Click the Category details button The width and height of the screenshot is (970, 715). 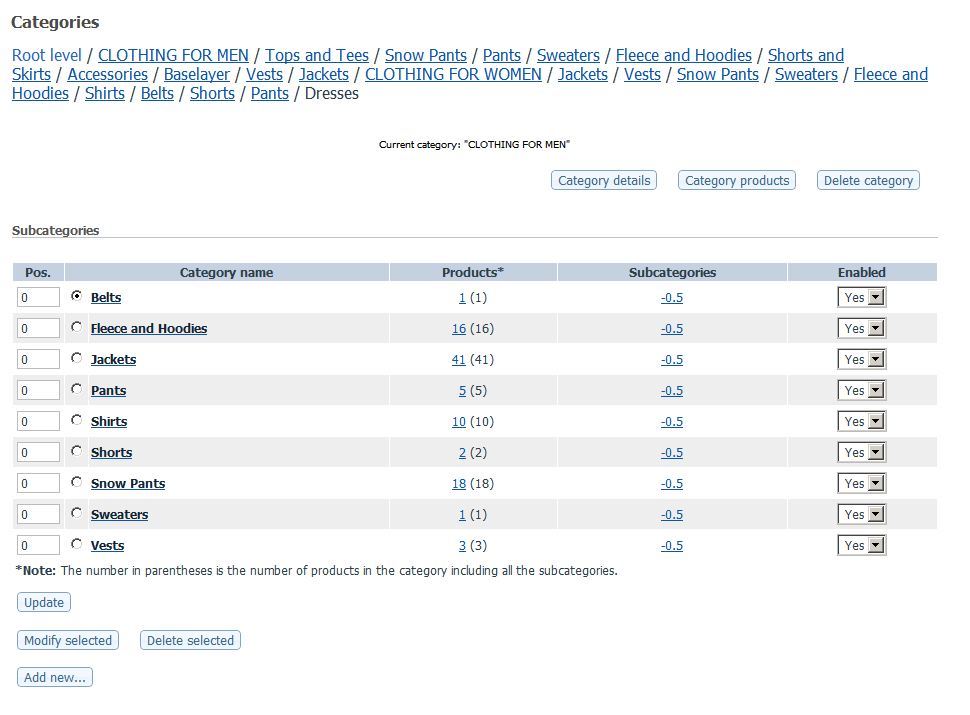604,181
